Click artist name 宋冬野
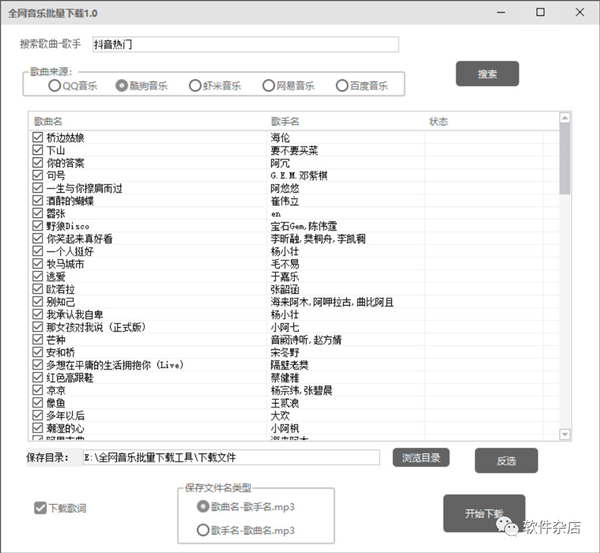This screenshot has height=553, width=600. tap(285, 352)
